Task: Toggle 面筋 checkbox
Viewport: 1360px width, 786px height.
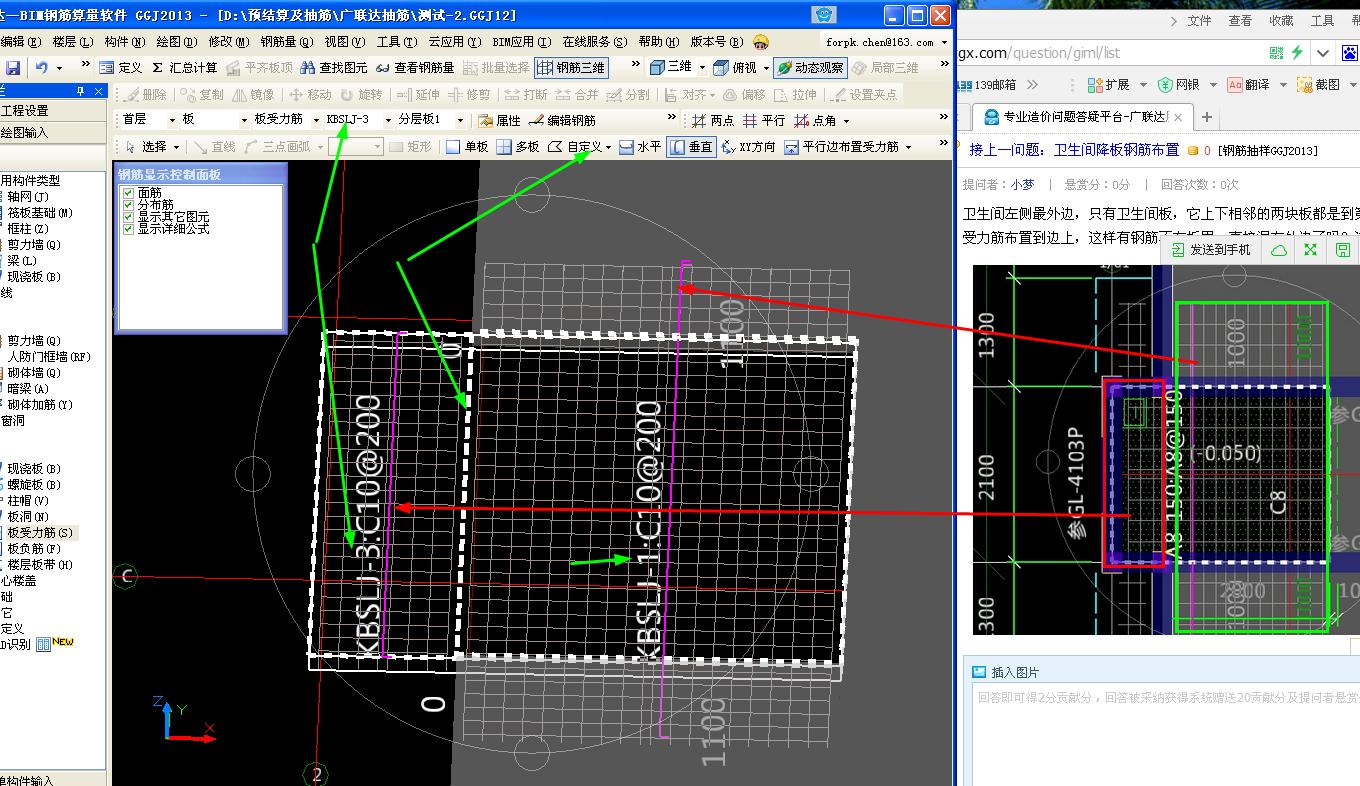Action: click(x=127, y=193)
